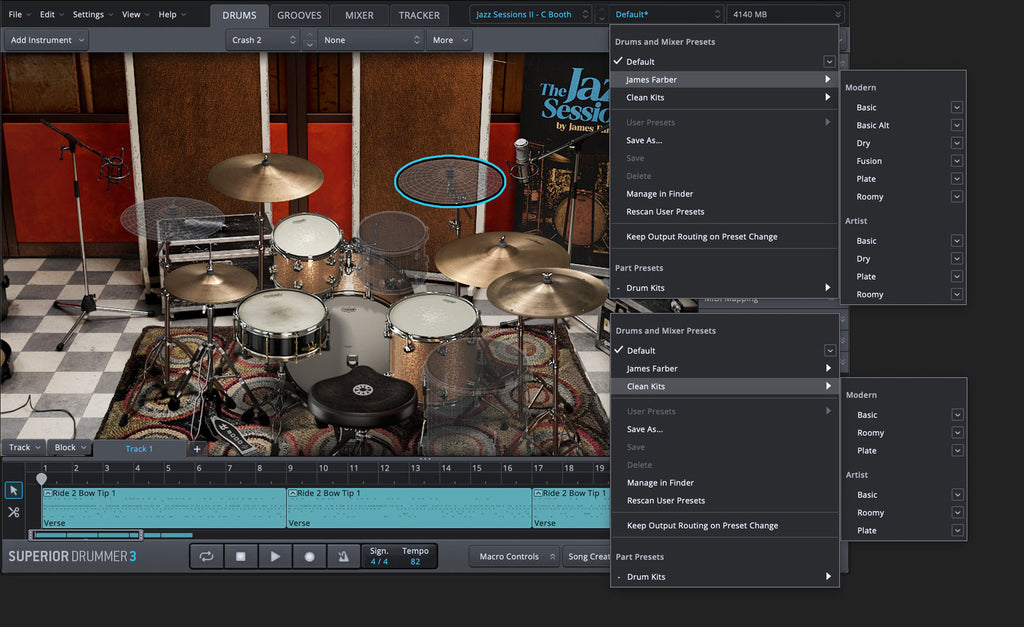The height and width of the screenshot is (627, 1024).
Task: Add a new track with the plus button
Action: tap(197, 449)
